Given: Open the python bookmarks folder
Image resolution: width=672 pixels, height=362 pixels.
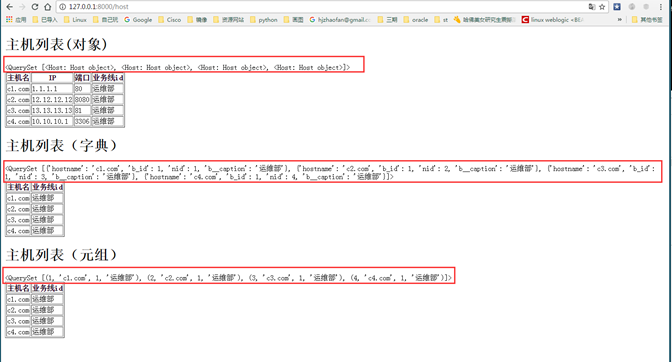Looking at the screenshot, I should (x=264, y=20).
